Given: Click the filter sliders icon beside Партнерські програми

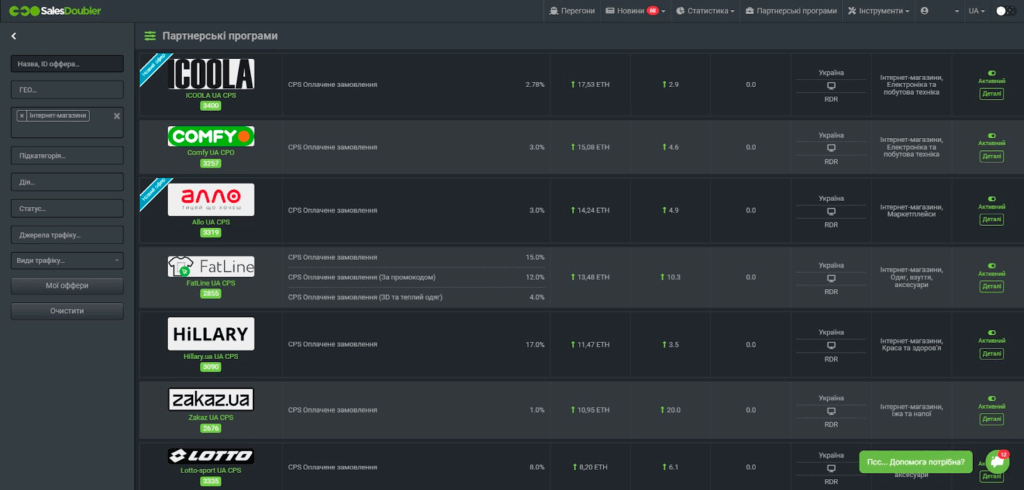Looking at the screenshot, I should pyautogui.click(x=150, y=36).
